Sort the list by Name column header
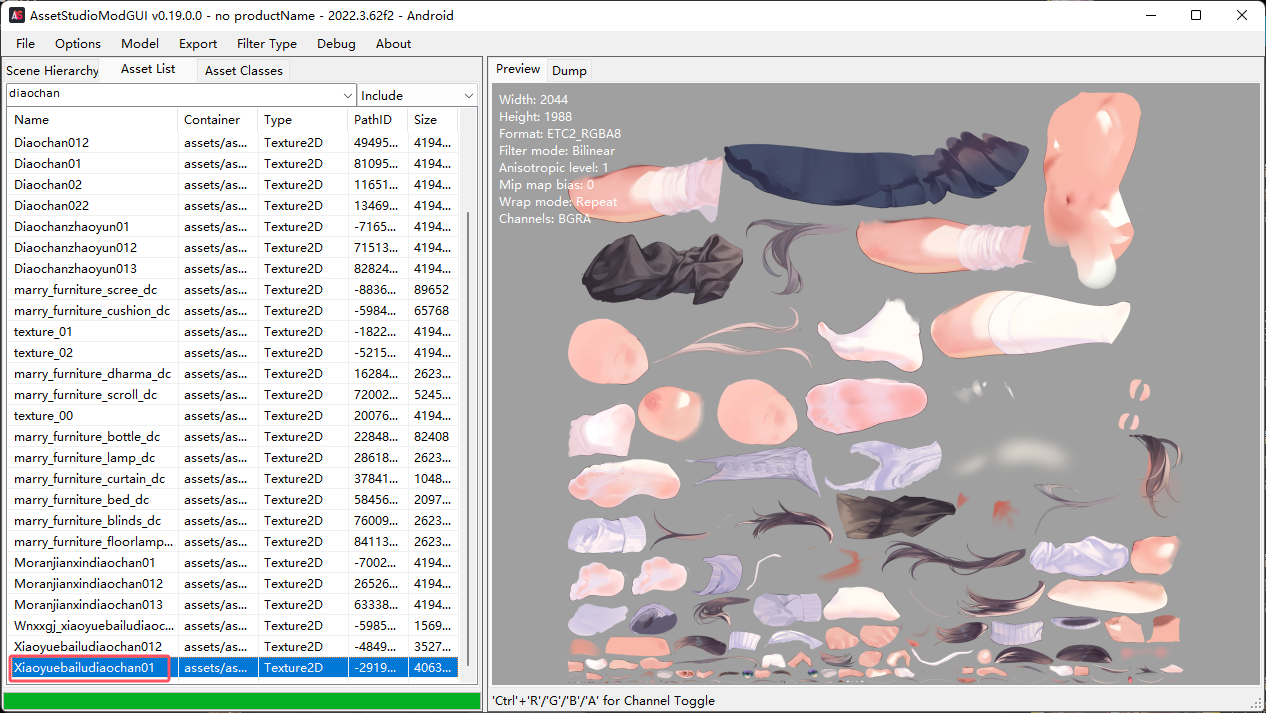 pos(92,120)
